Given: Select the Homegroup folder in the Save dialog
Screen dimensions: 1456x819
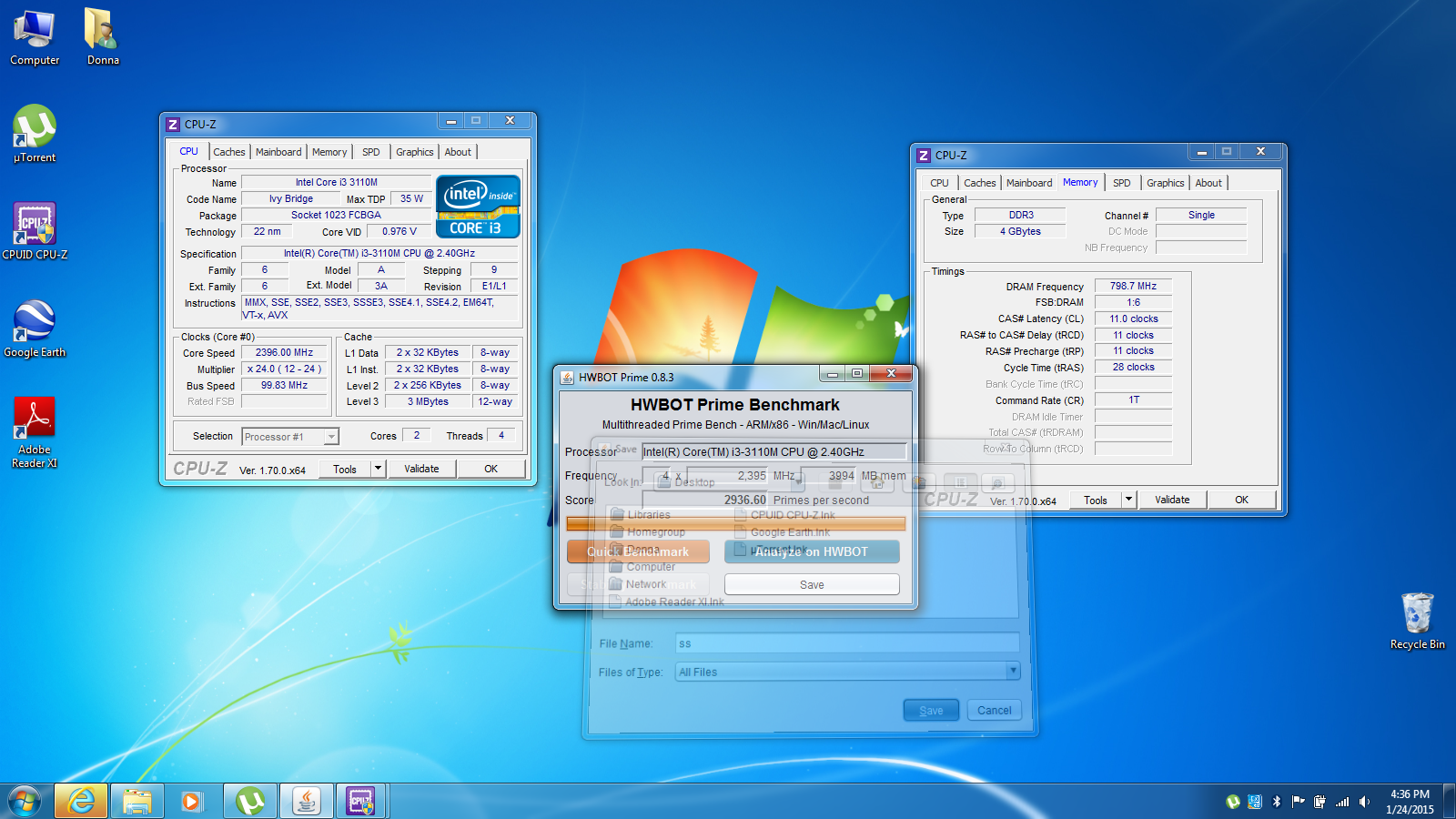Looking at the screenshot, I should coord(648,532).
